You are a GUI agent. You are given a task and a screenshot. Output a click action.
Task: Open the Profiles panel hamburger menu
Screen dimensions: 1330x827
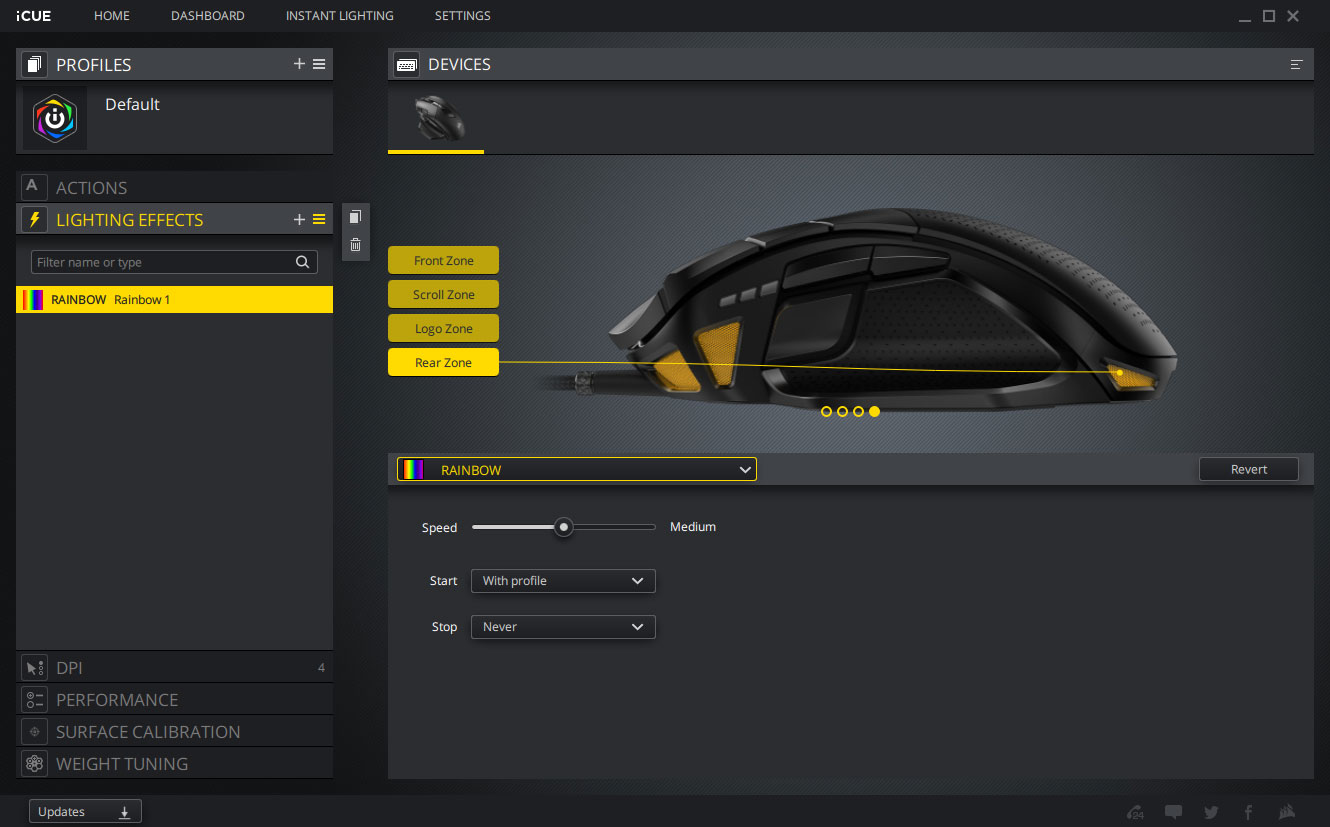319,64
